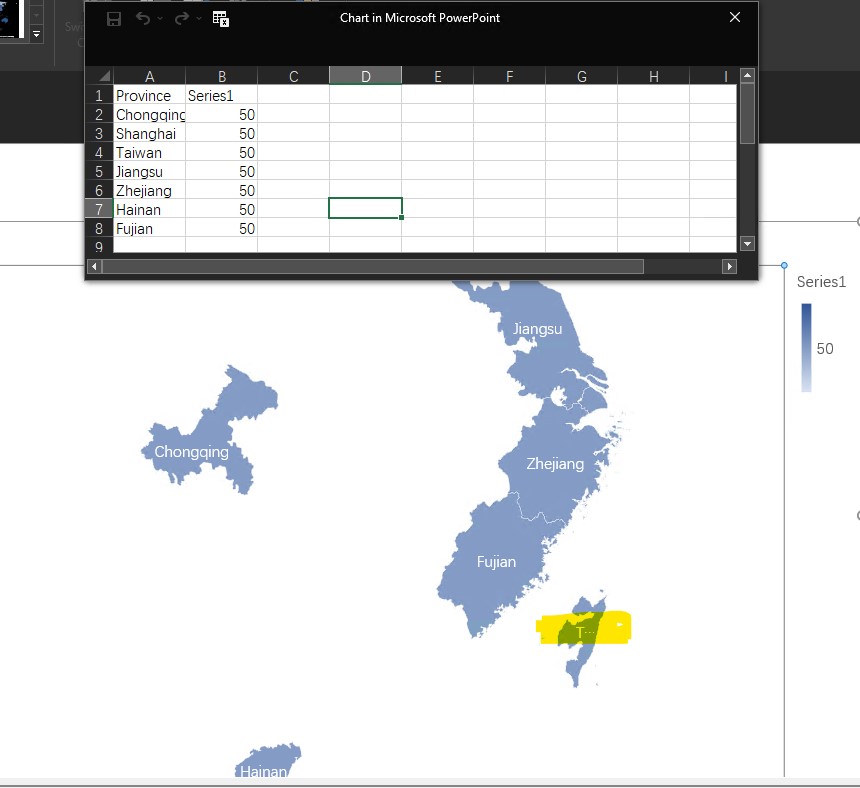The height and width of the screenshot is (788, 860).
Task: Click the Zhejiang cell in the spreadsheet
Action: pos(149,190)
